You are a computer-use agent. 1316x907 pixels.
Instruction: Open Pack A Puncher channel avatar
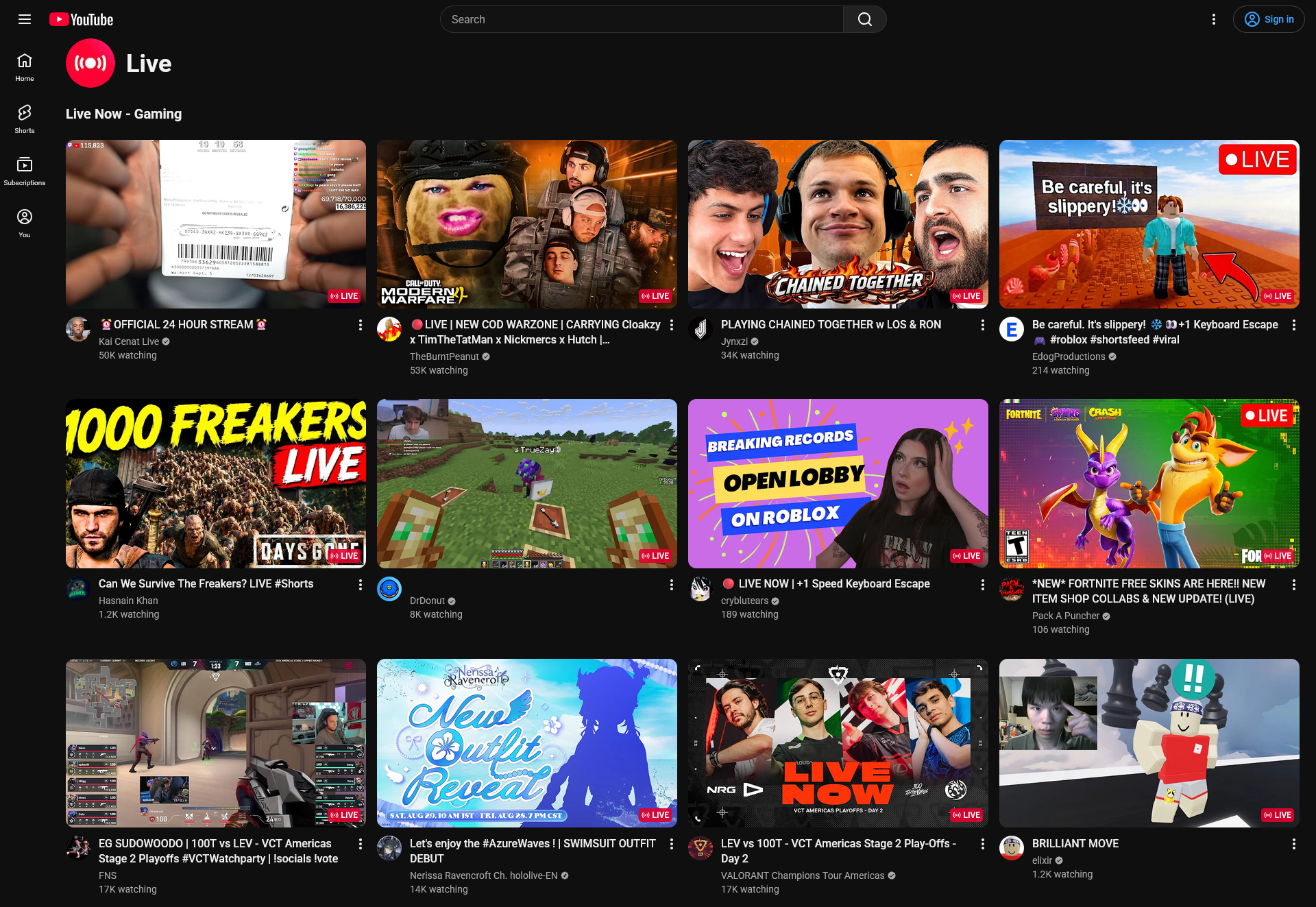(x=1012, y=588)
